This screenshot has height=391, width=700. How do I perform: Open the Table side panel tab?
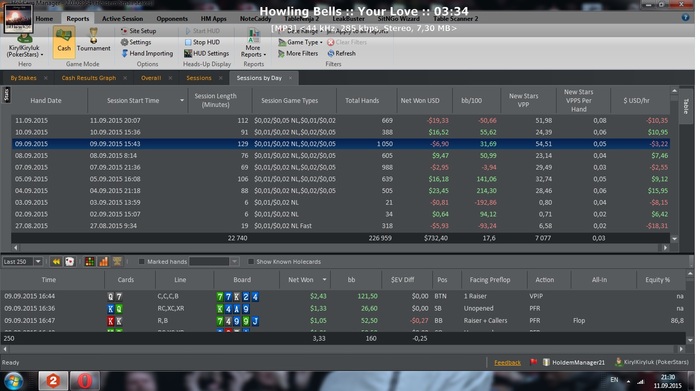coord(686,106)
